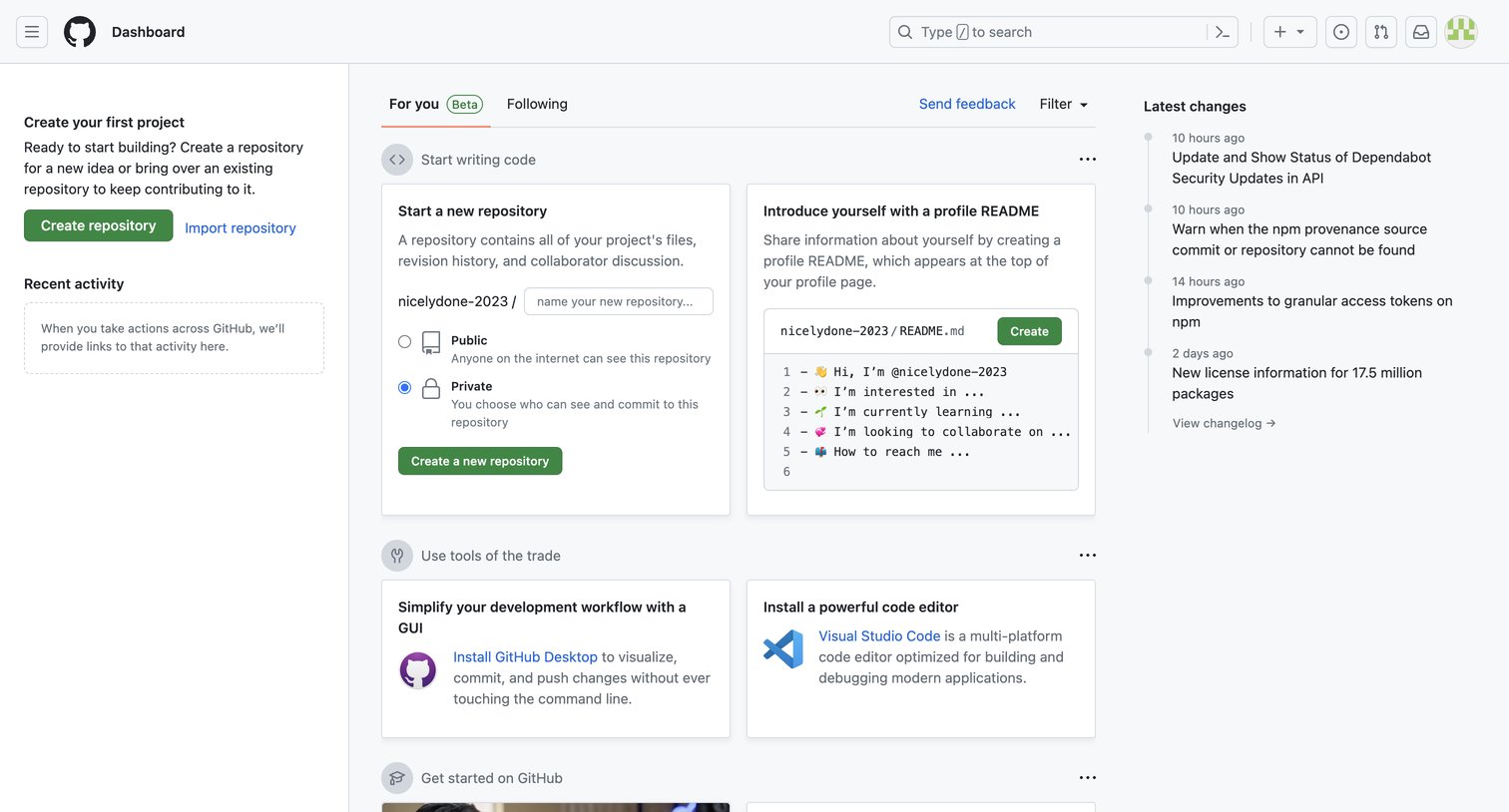Viewport: 1509px width, 812px height.
Task: Click the Private repository lock icon
Action: point(431,389)
